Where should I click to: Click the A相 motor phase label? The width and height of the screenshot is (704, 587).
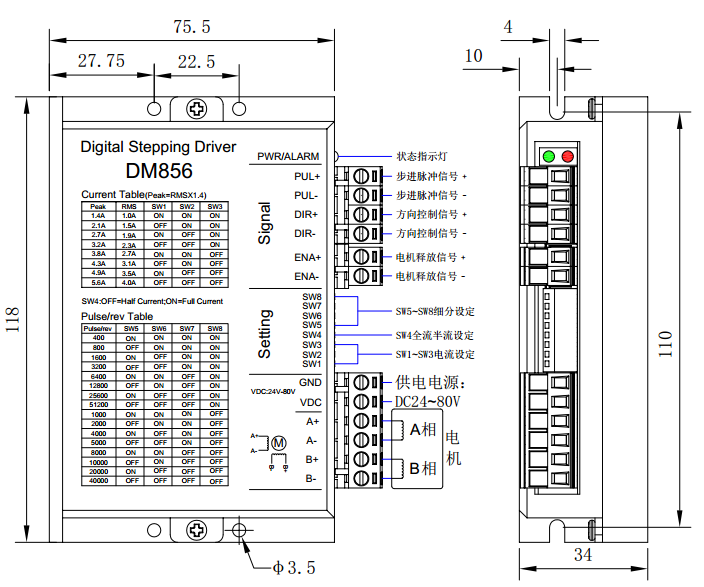(x=423, y=430)
